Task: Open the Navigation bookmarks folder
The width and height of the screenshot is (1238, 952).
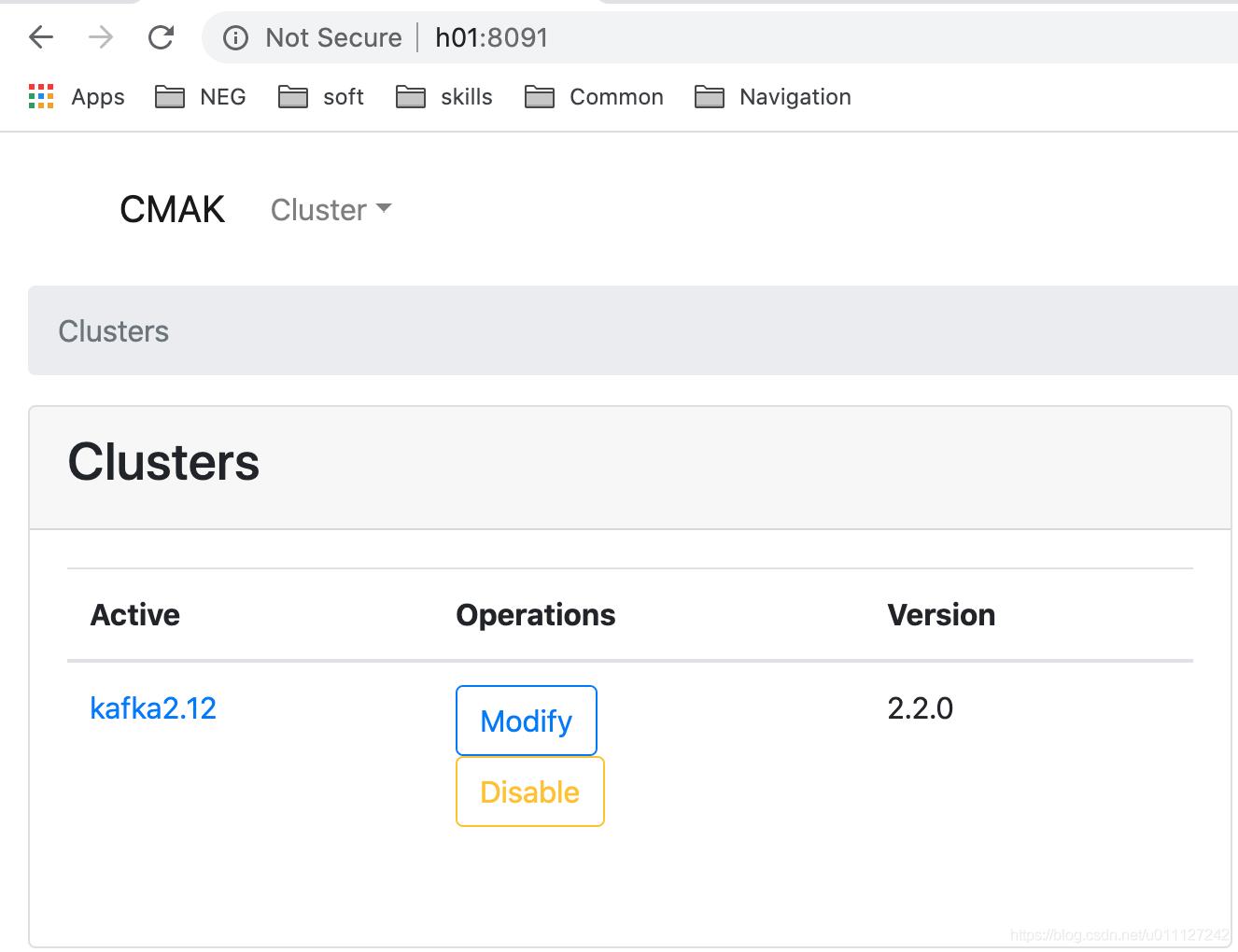Action: (x=773, y=96)
